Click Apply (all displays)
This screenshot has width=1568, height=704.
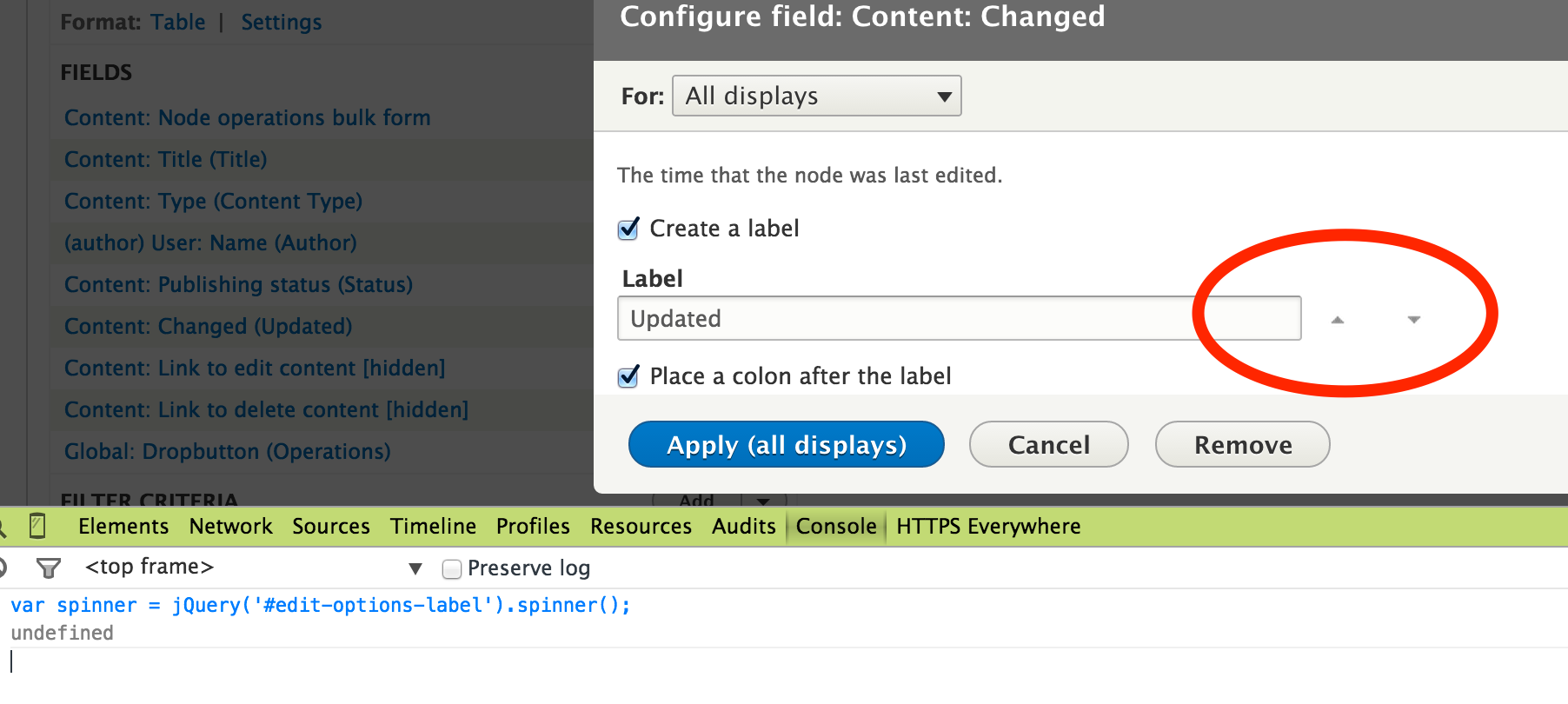785,444
